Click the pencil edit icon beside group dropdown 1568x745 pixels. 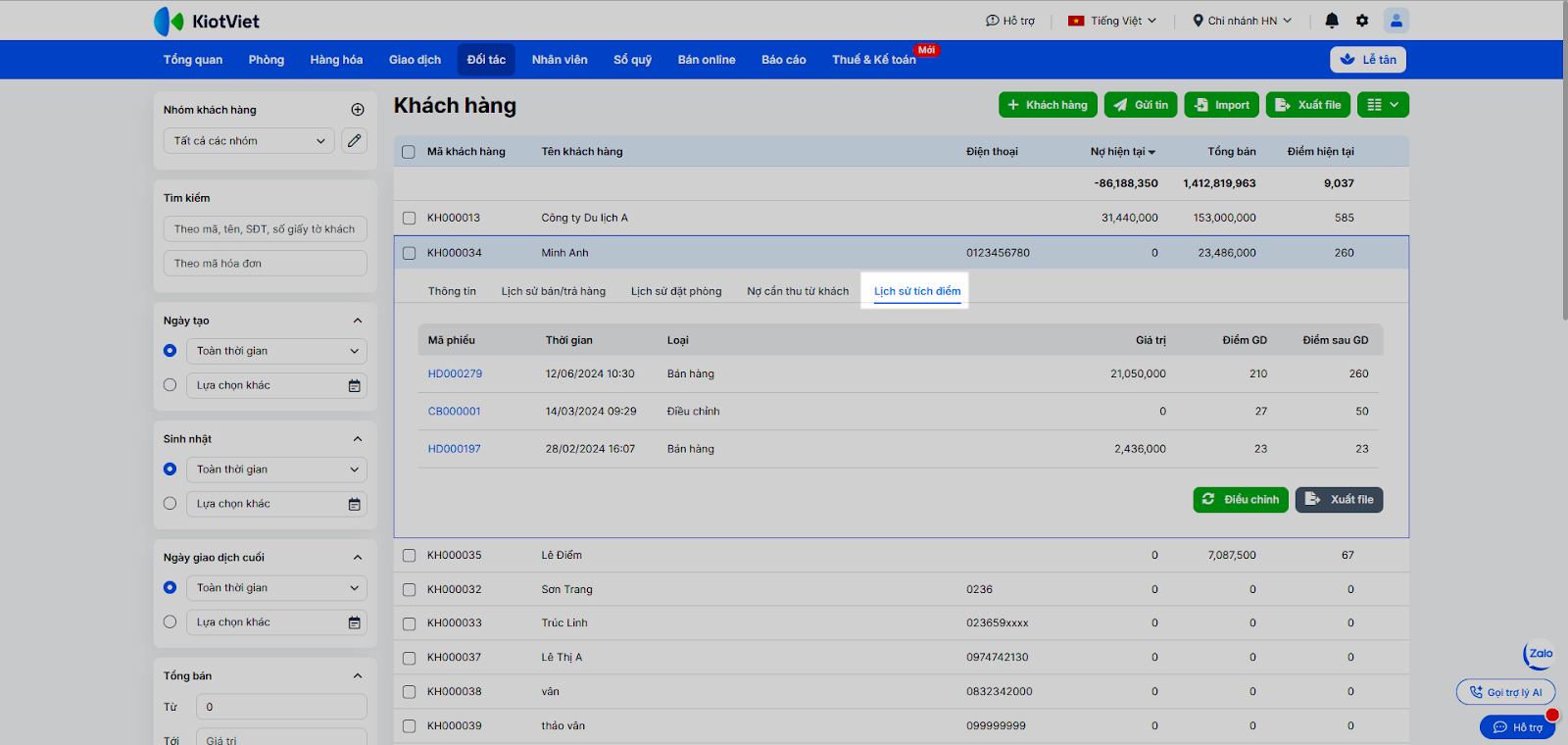click(355, 141)
